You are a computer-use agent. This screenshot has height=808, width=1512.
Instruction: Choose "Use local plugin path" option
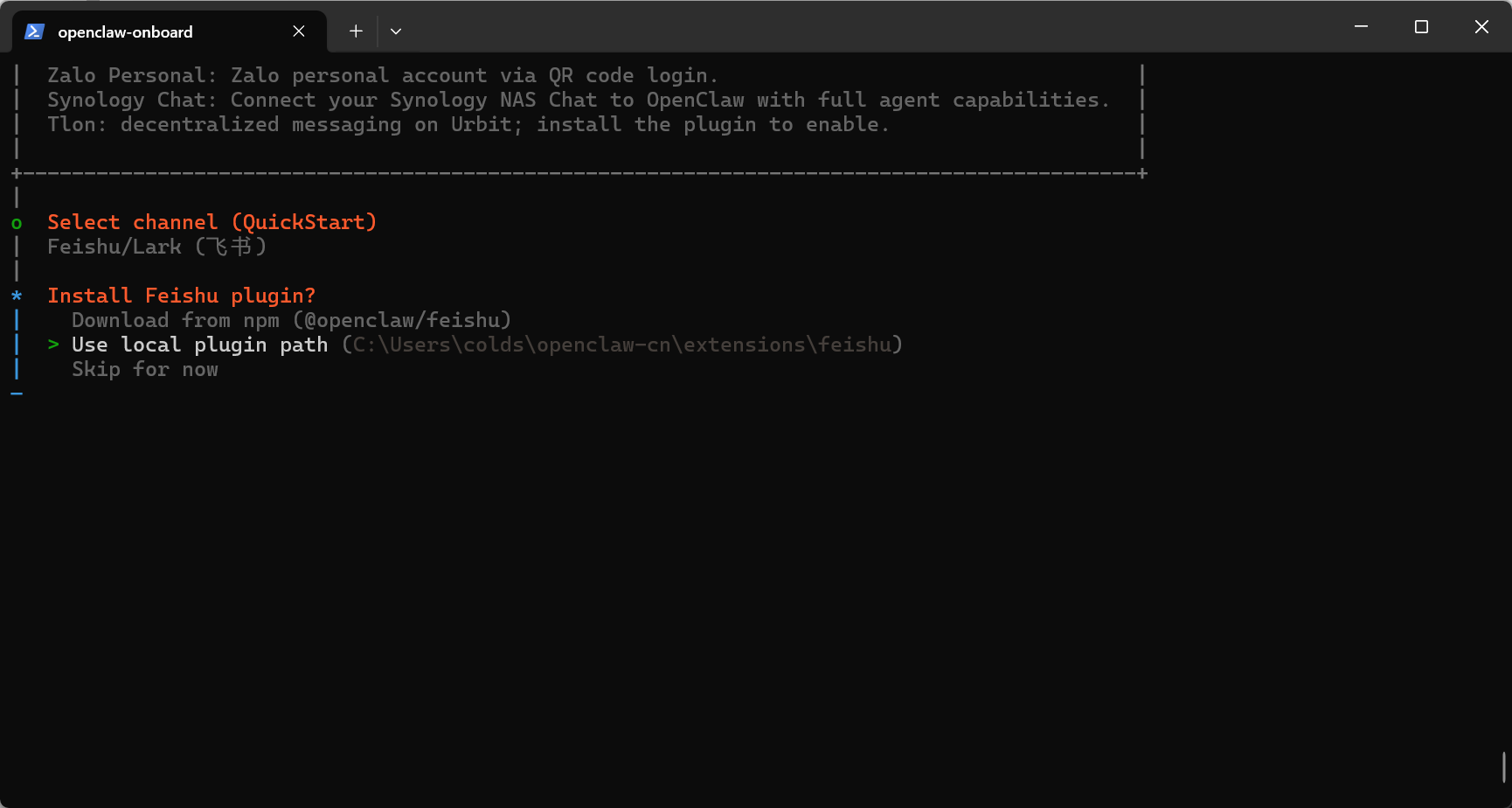pyautogui.click(x=199, y=345)
